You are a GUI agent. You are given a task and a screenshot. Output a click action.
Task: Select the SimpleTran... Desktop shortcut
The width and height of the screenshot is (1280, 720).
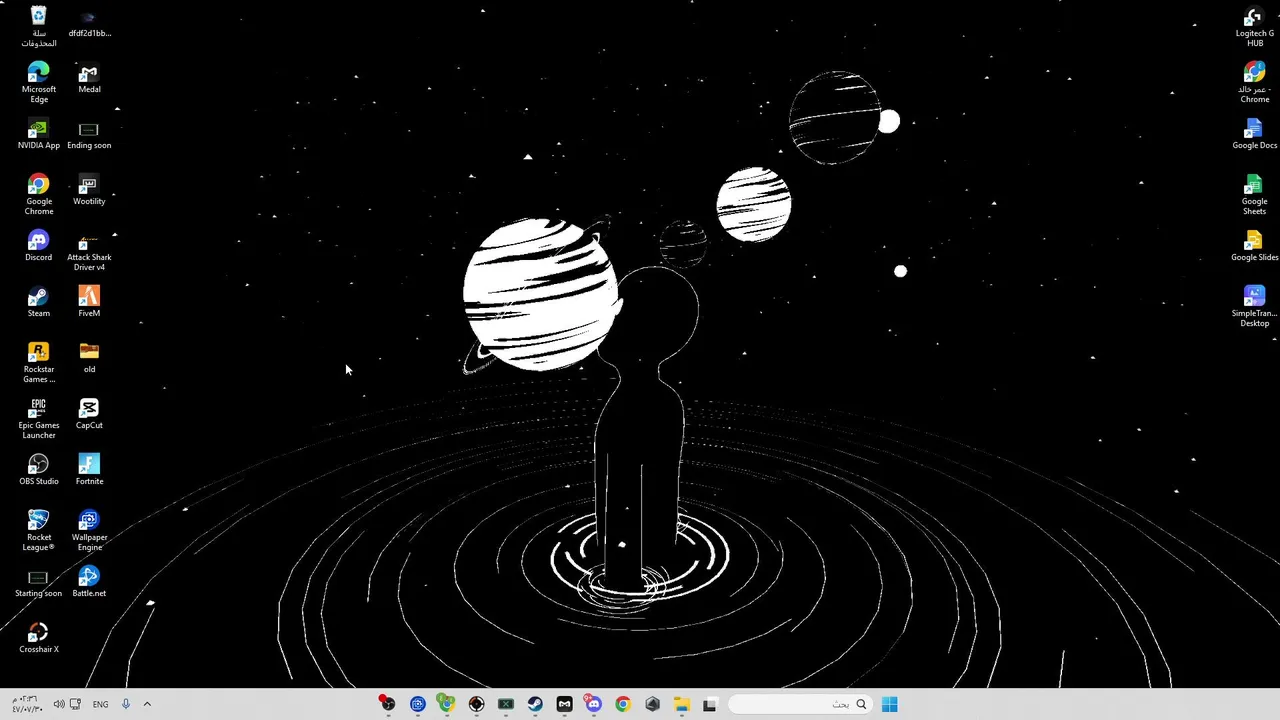(1254, 306)
